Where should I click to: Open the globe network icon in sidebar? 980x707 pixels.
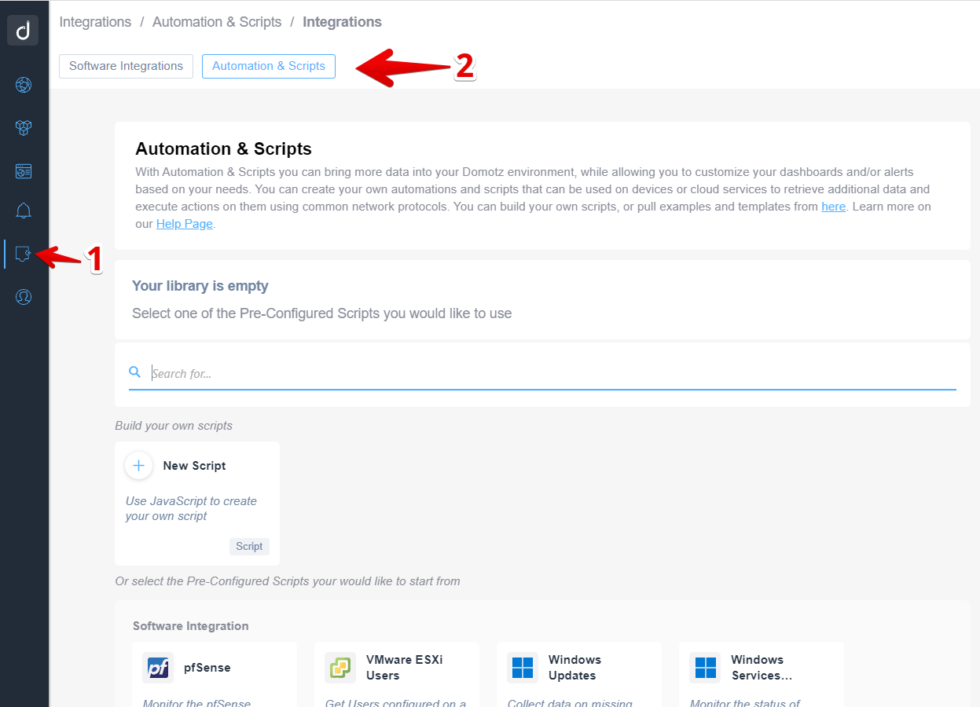tap(23, 85)
